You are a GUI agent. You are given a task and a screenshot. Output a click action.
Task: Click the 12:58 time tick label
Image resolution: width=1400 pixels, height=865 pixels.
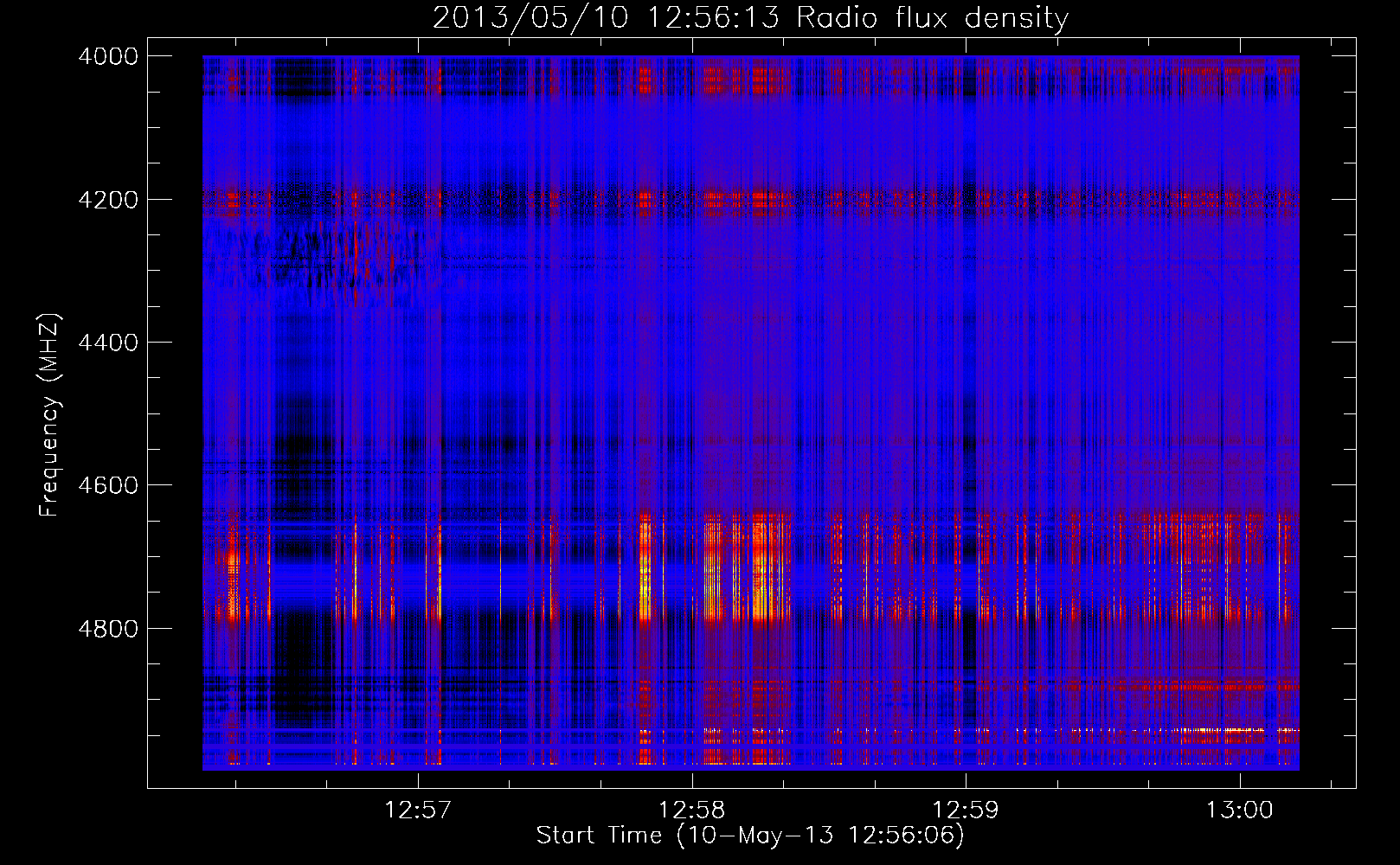coord(692,811)
